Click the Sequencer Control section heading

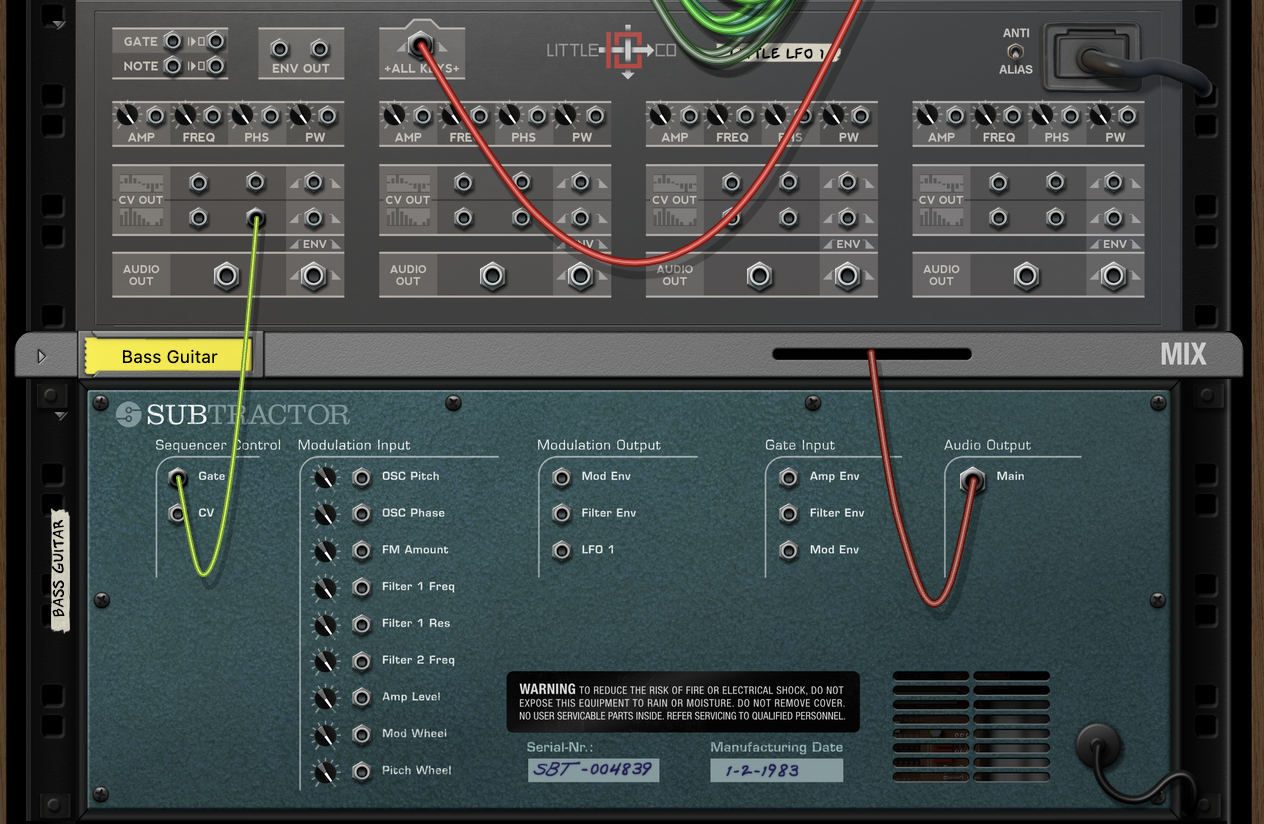218,445
